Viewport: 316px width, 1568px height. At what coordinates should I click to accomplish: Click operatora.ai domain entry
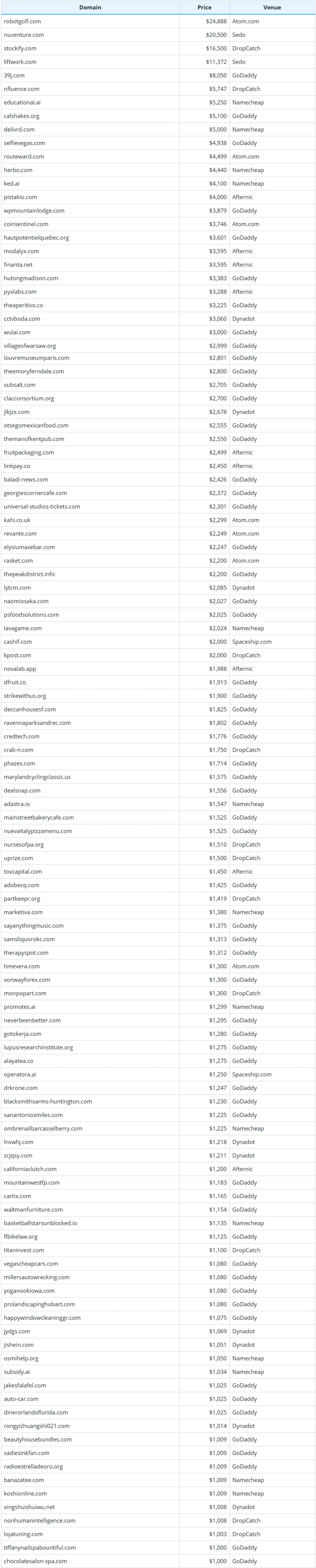20,1074
